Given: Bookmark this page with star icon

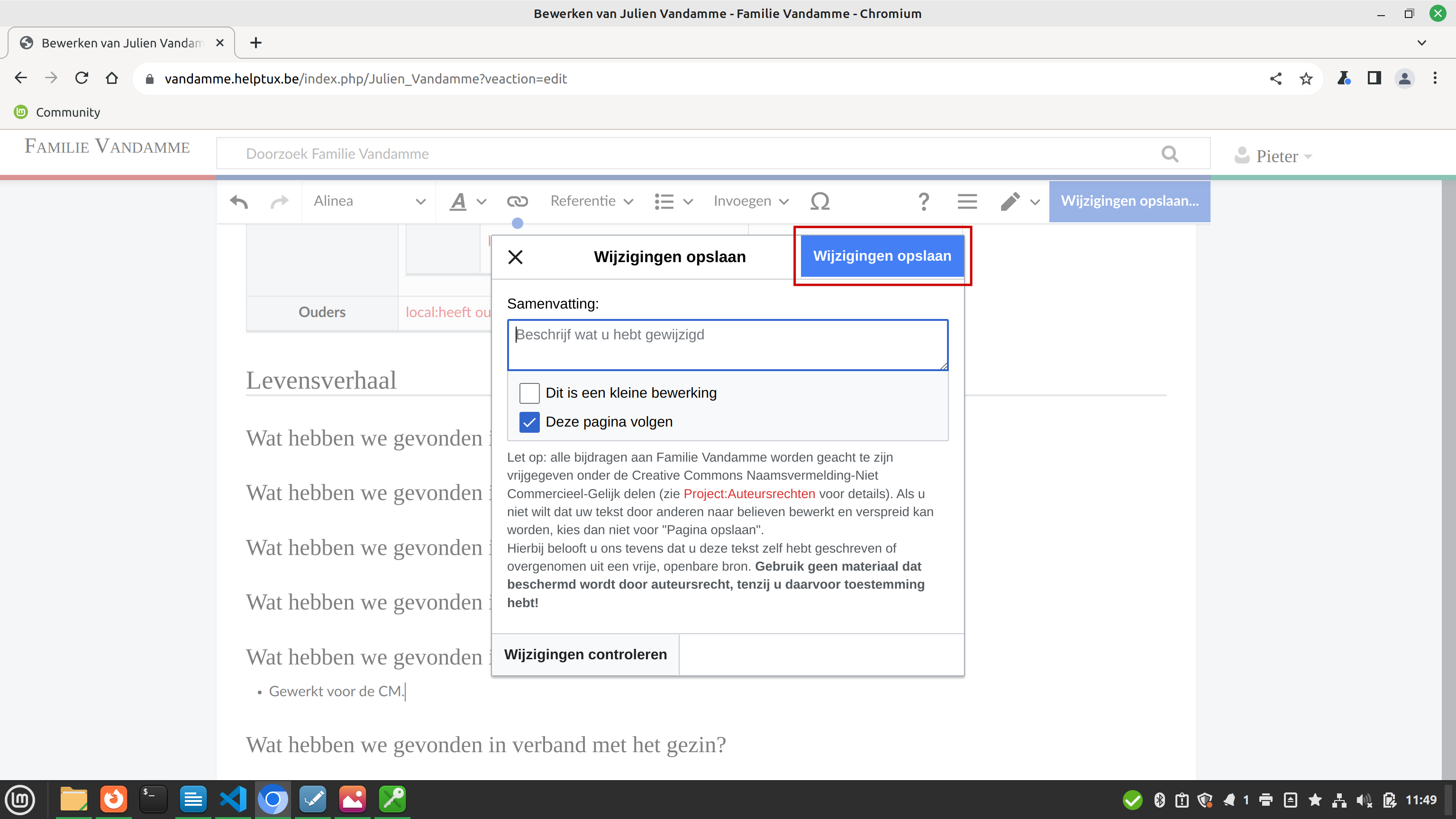Looking at the screenshot, I should (1306, 79).
